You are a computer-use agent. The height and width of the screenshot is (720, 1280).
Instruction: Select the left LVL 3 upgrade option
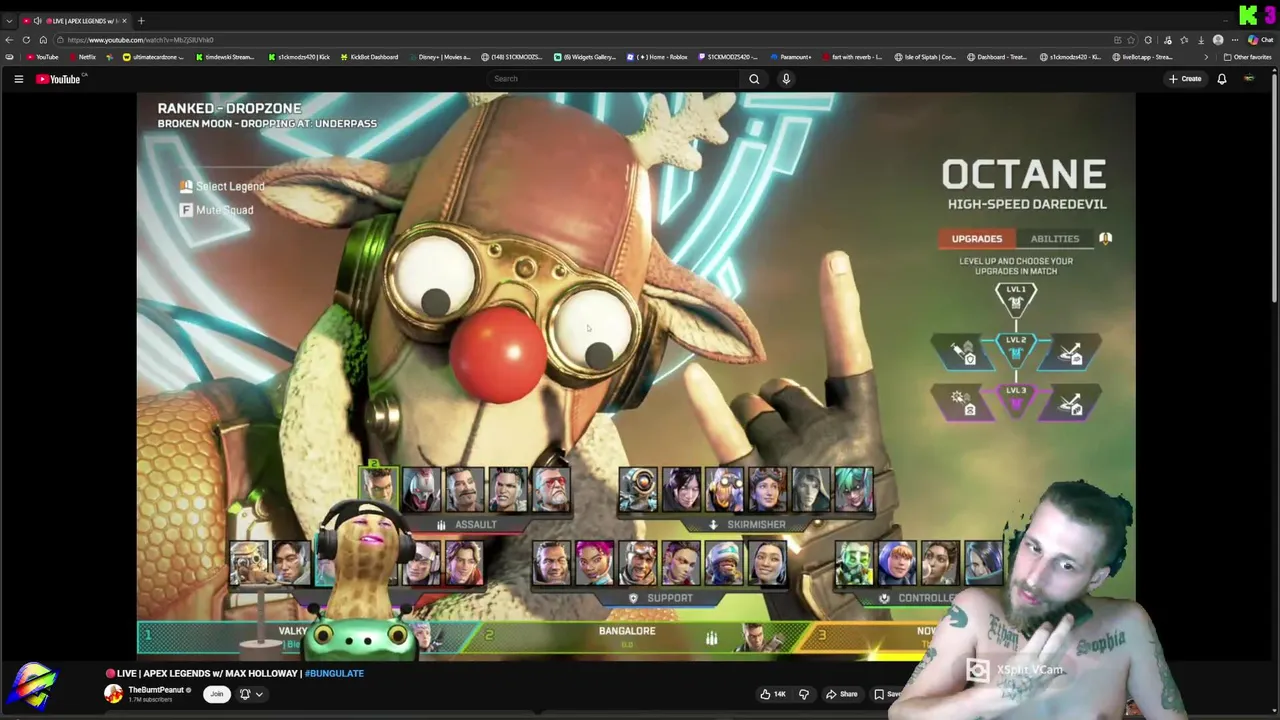[x=962, y=403]
